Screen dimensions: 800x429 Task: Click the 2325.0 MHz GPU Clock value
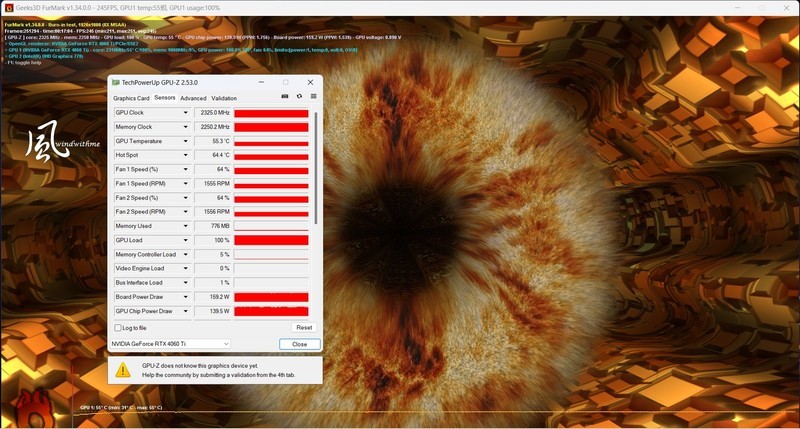212,113
